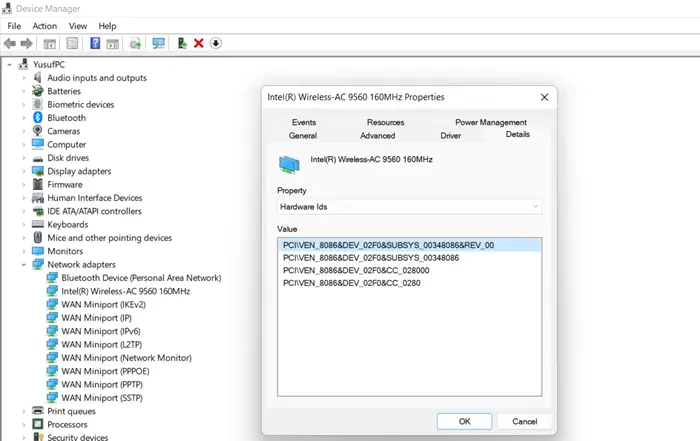Click the Disable device down-arrow icon
This screenshot has width=700, height=441.
[x=216, y=43]
